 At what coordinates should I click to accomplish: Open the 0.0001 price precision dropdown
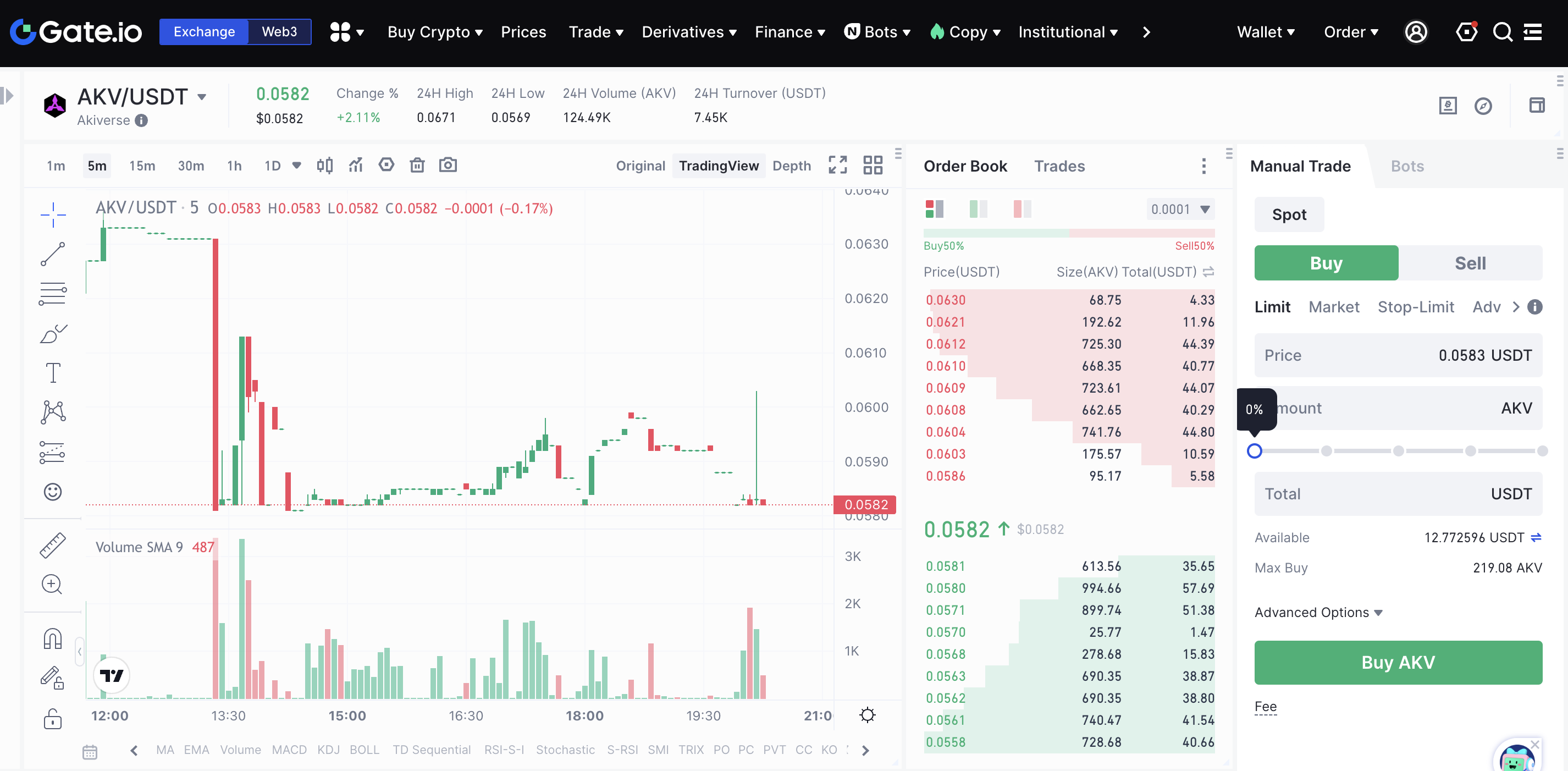pos(1180,209)
